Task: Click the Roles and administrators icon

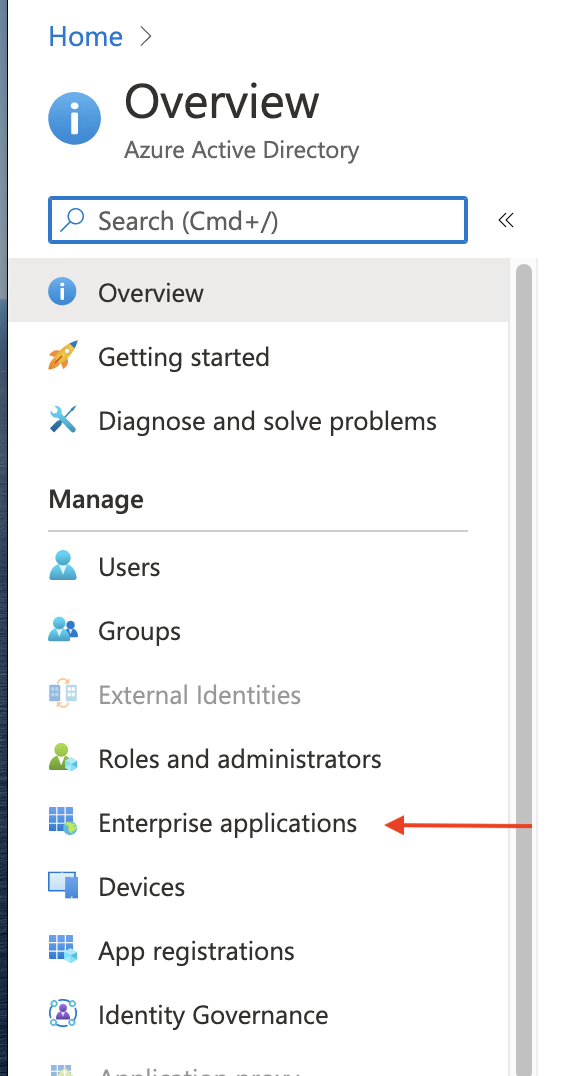Action: click(x=62, y=757)
